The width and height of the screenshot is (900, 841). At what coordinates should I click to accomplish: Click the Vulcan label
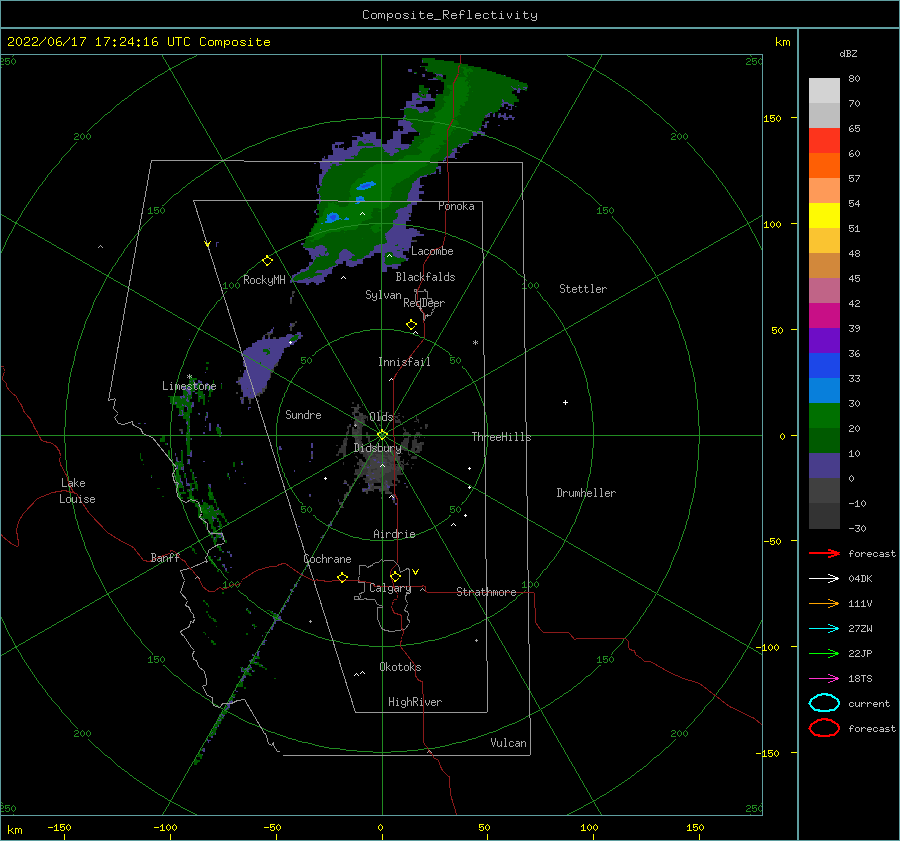509,743
